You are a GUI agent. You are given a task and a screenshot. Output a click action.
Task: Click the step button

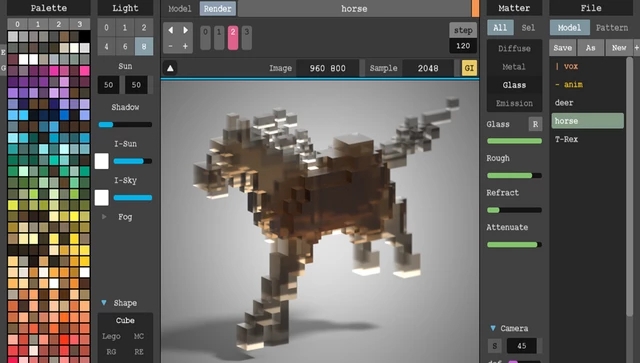(x=463, y=30)
